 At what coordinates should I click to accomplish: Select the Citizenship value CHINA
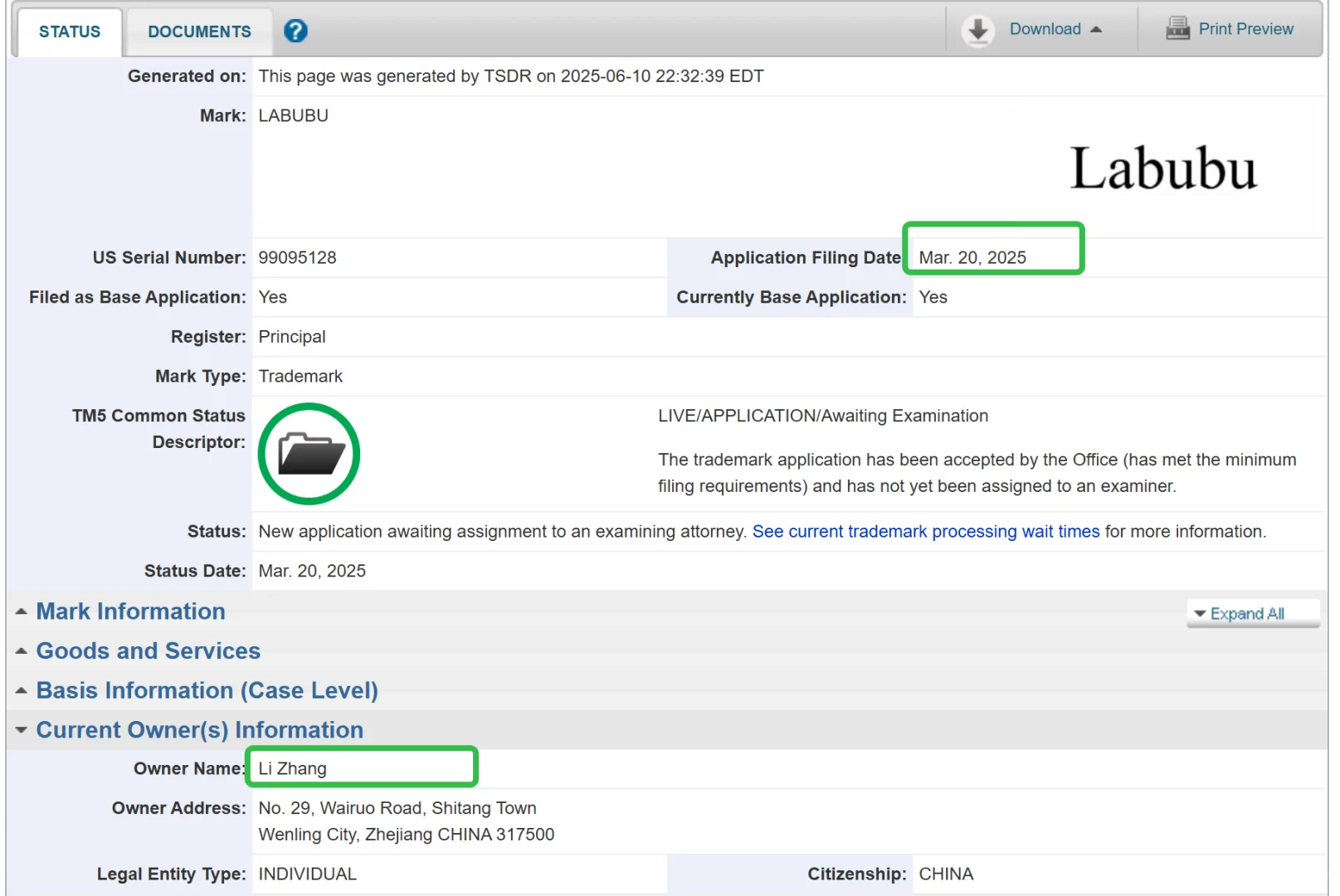click(x=946, y=874)
